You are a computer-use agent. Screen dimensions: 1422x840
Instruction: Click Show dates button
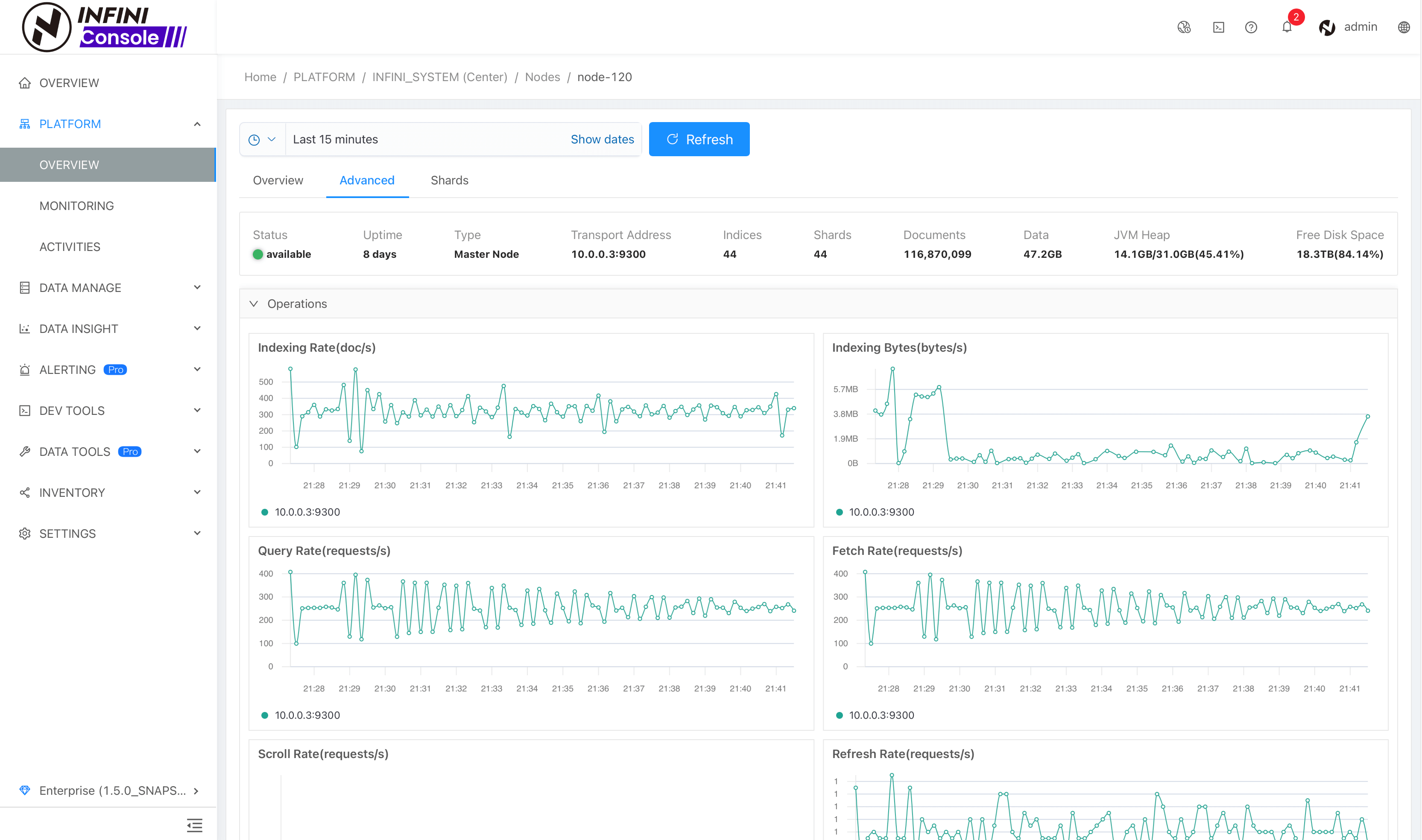(x=601, y=139)
